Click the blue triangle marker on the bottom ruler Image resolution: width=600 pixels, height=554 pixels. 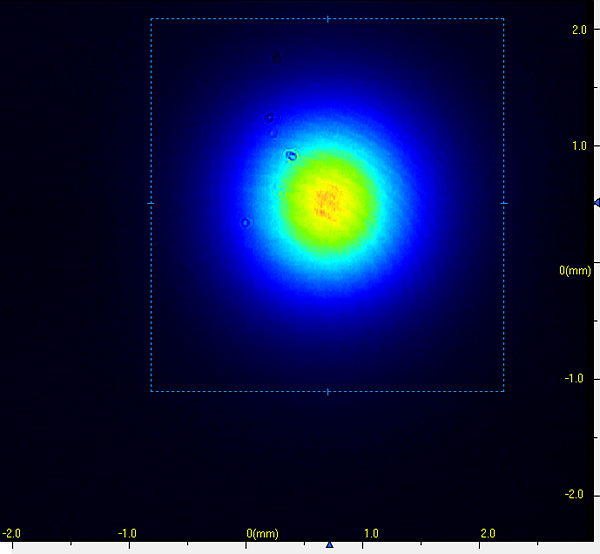(x=329, y=545)
